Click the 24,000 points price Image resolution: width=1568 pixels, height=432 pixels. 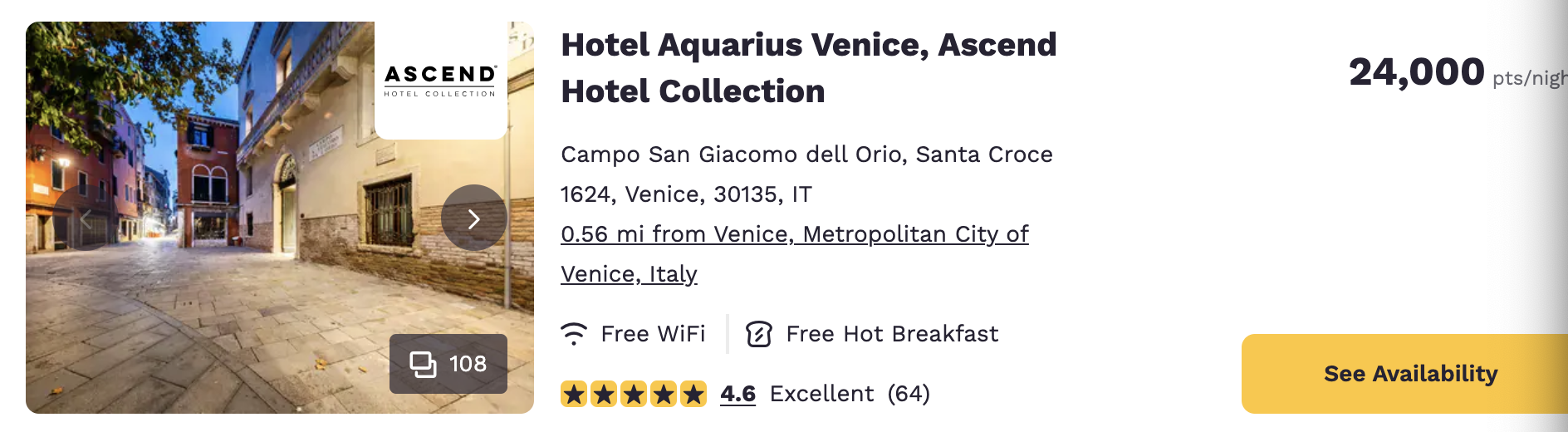pyautogui.click(x=1416, y=72)
